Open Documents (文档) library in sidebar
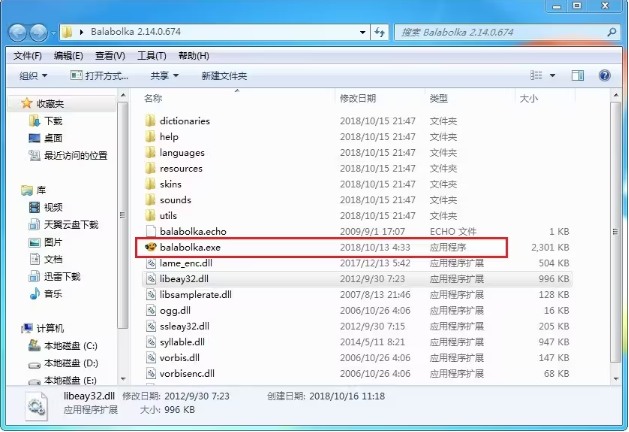 45,260
